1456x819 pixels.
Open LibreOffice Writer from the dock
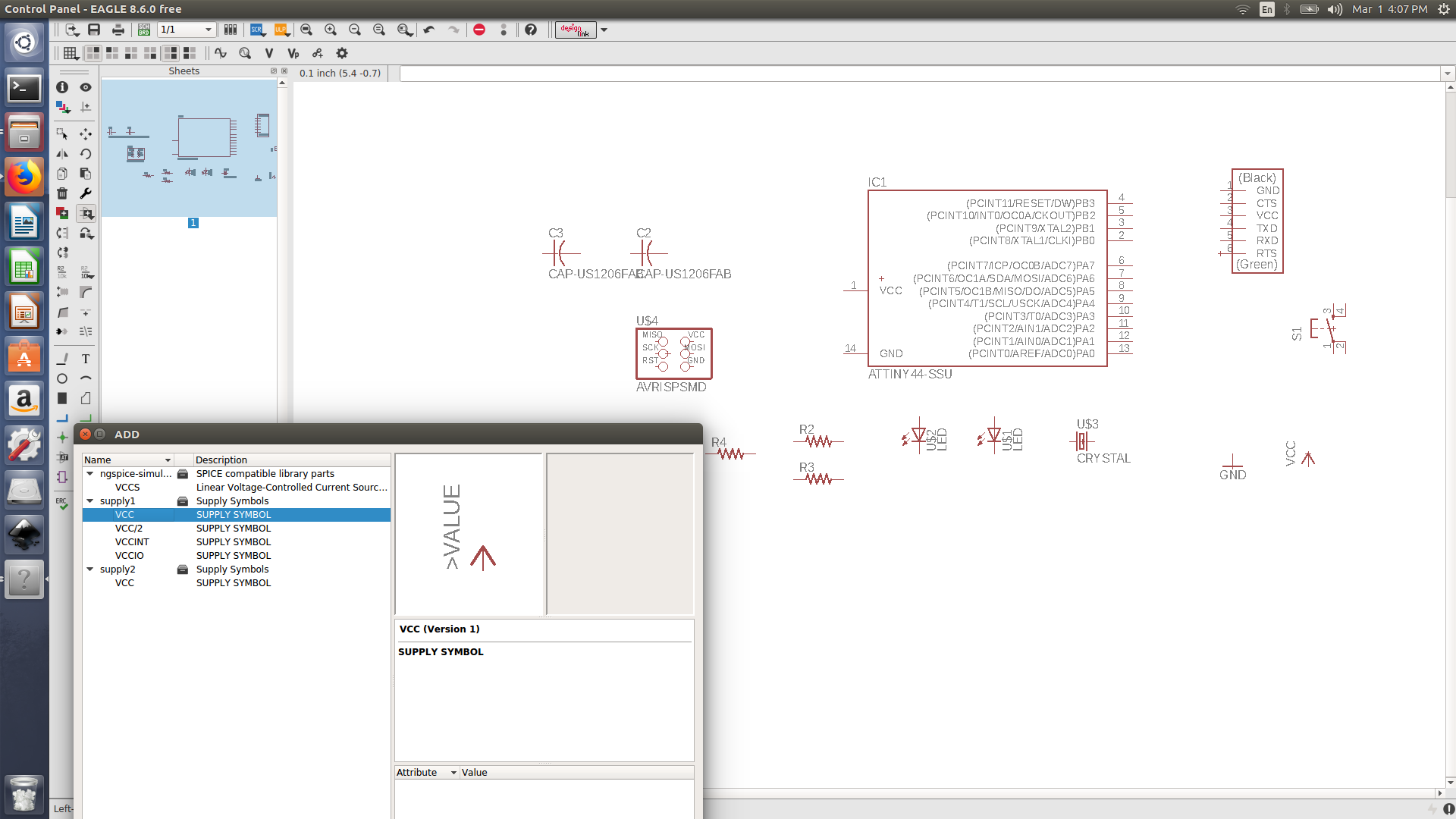pos(24,222)
